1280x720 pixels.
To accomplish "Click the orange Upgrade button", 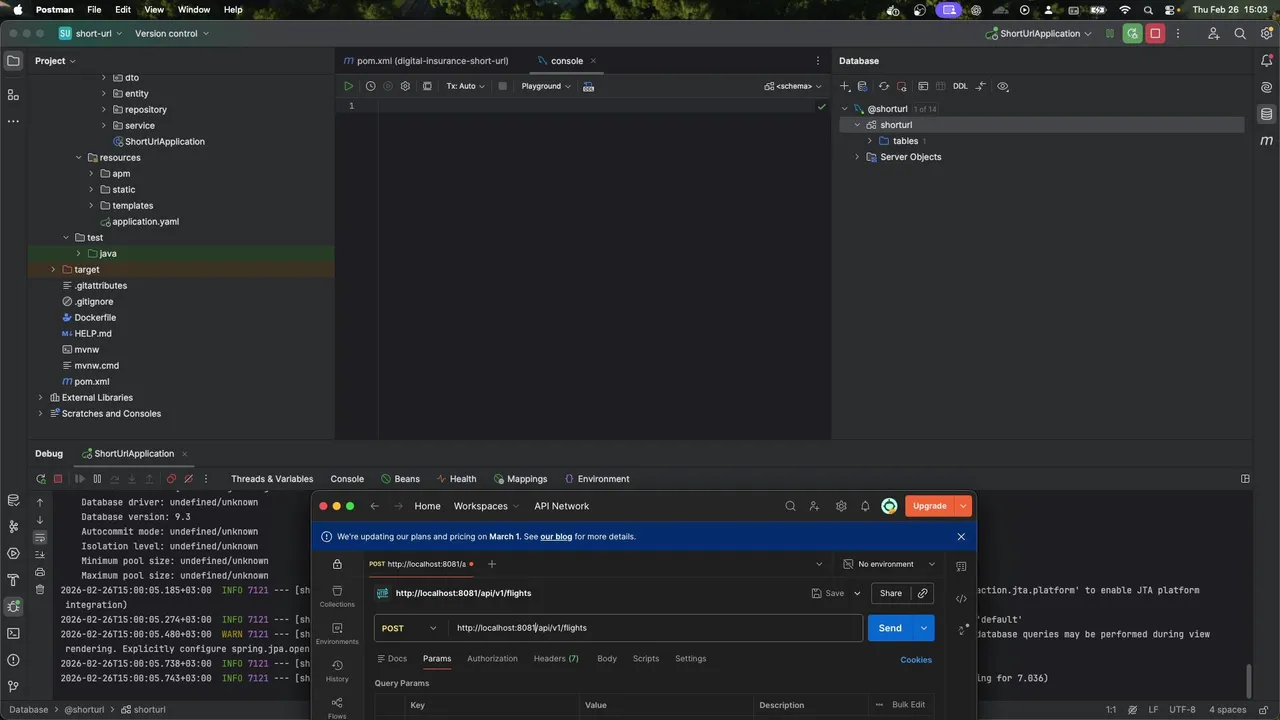I will (929, 506).
